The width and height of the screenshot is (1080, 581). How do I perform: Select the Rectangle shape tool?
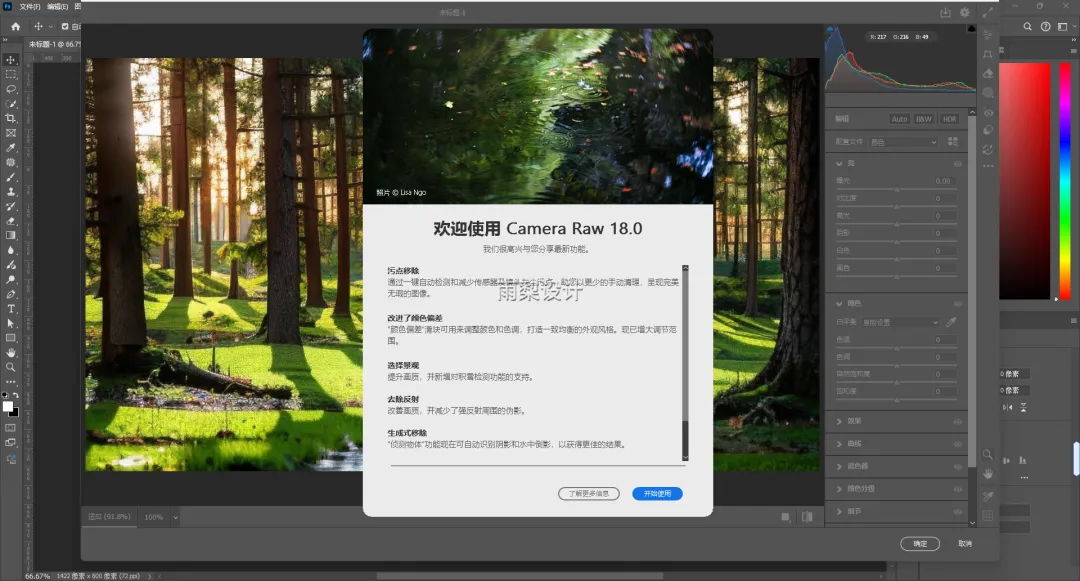[x=10, y=338]
